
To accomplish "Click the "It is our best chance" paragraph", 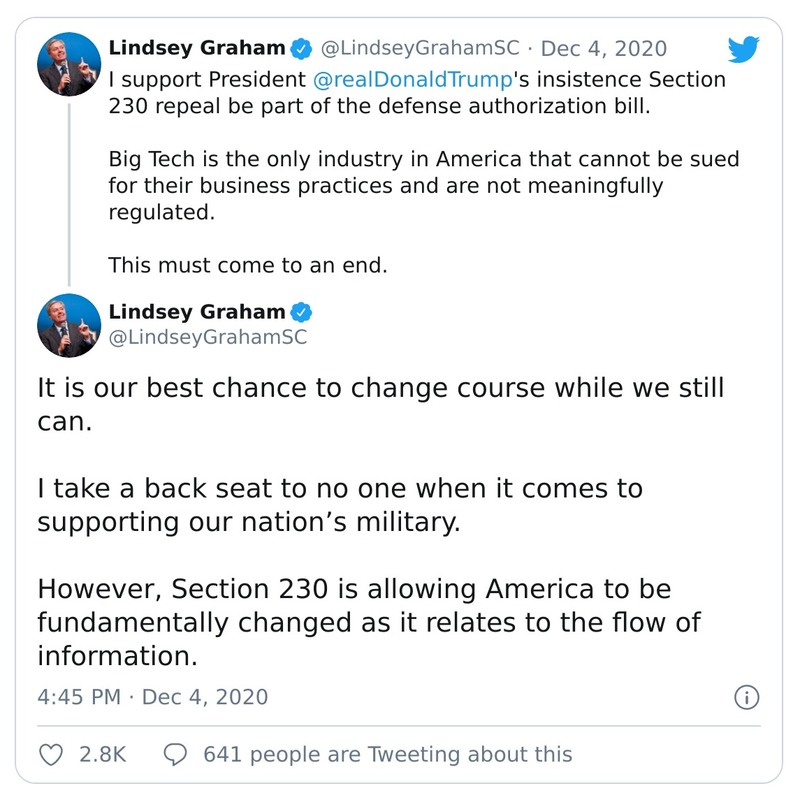I will [380, 401].
